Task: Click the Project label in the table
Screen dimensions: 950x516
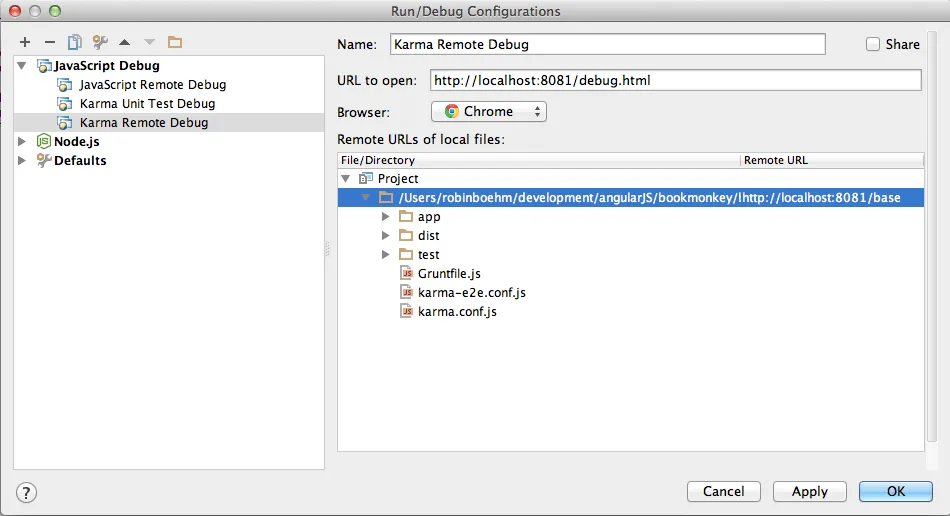Action: pyautogui.click(x=398, y=178)
